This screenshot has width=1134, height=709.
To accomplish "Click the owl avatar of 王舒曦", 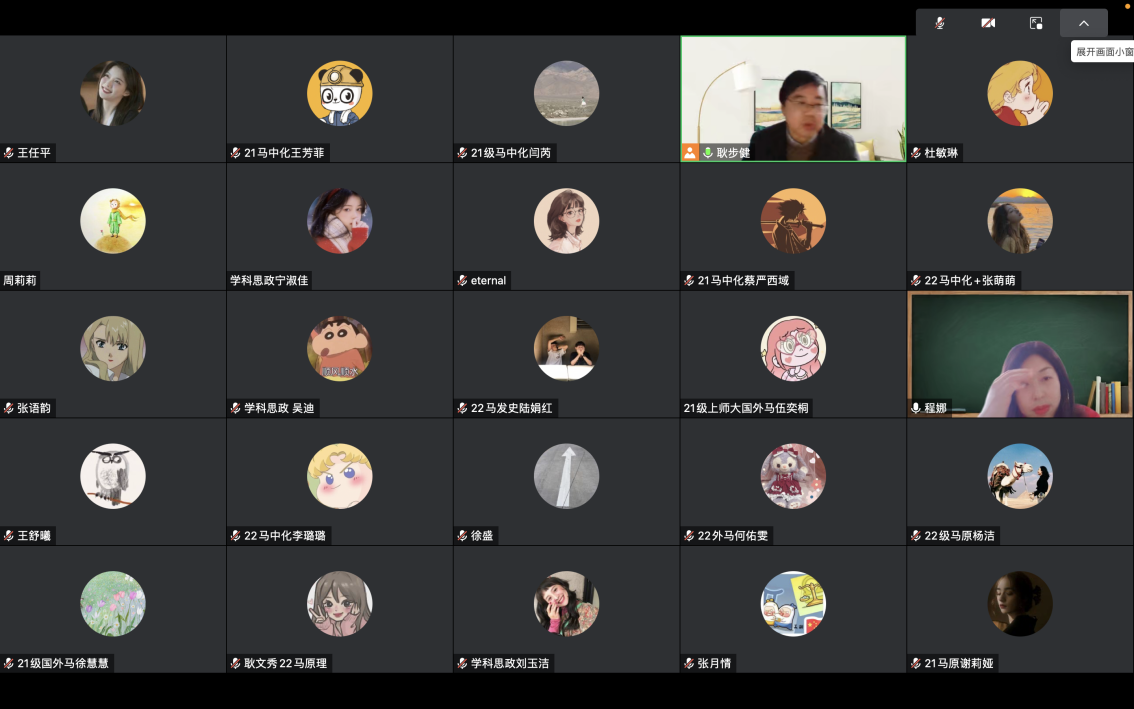I will (x=113, y=476).
